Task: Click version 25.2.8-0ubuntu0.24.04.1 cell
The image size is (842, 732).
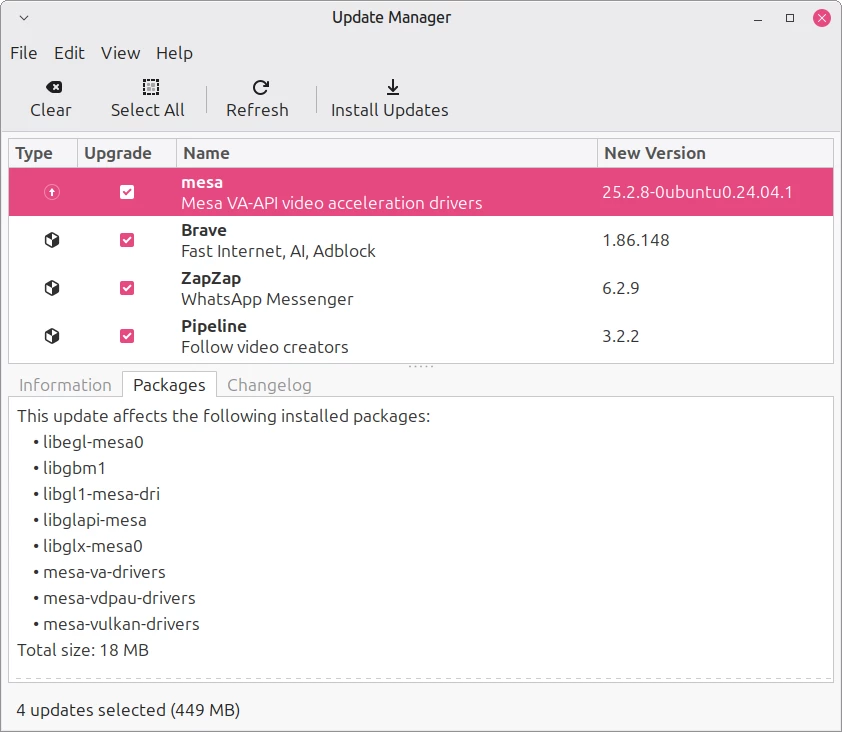Action: [697, 192]
